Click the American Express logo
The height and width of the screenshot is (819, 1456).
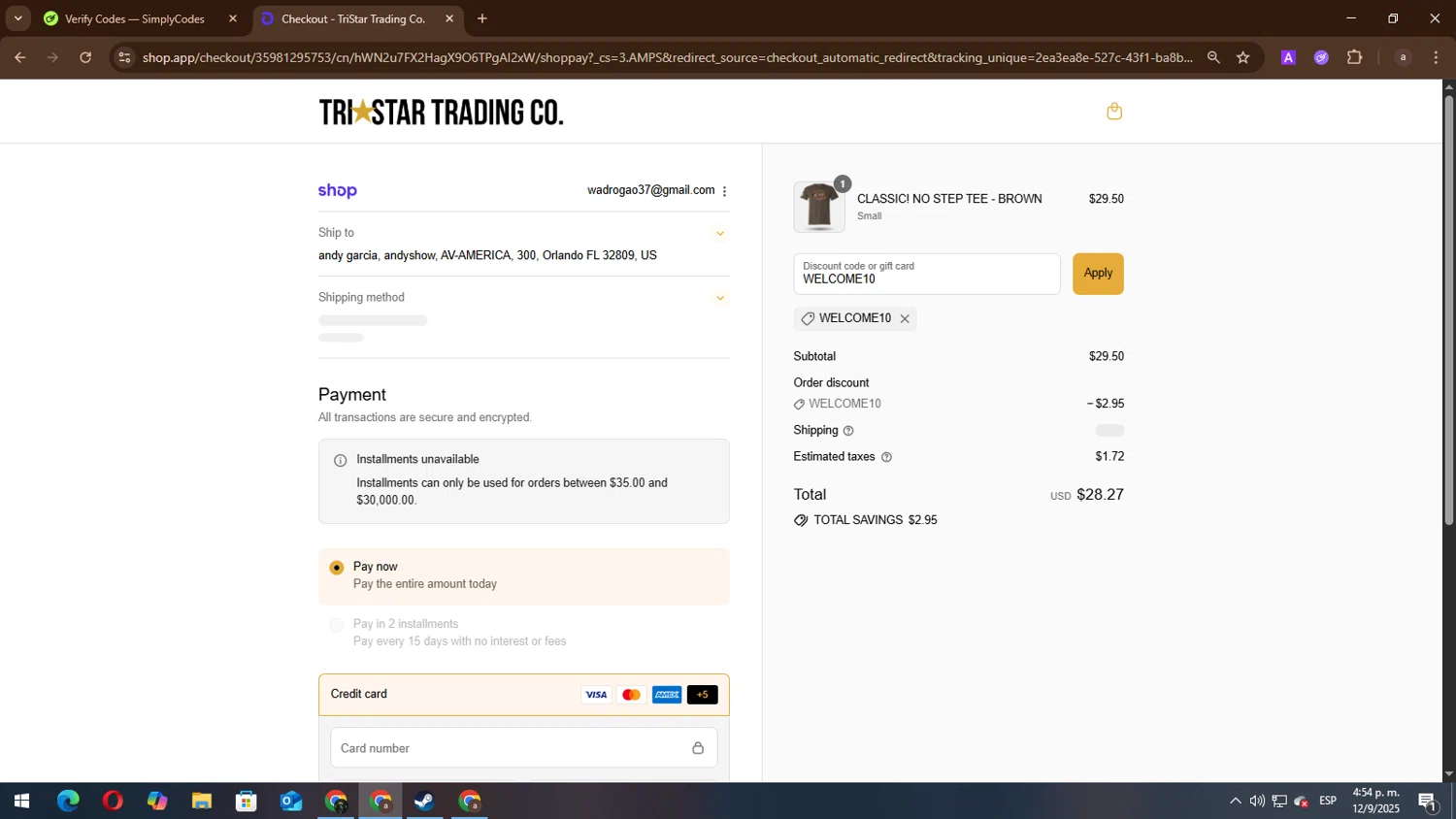[667, 695]
